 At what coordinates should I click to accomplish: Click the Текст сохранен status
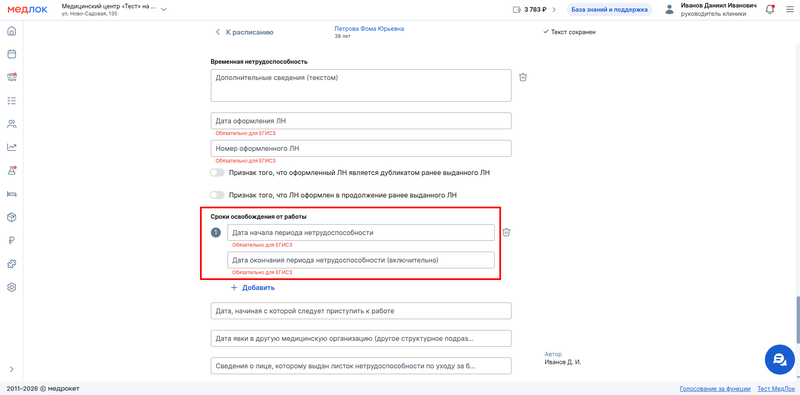[x=570, y=32]
